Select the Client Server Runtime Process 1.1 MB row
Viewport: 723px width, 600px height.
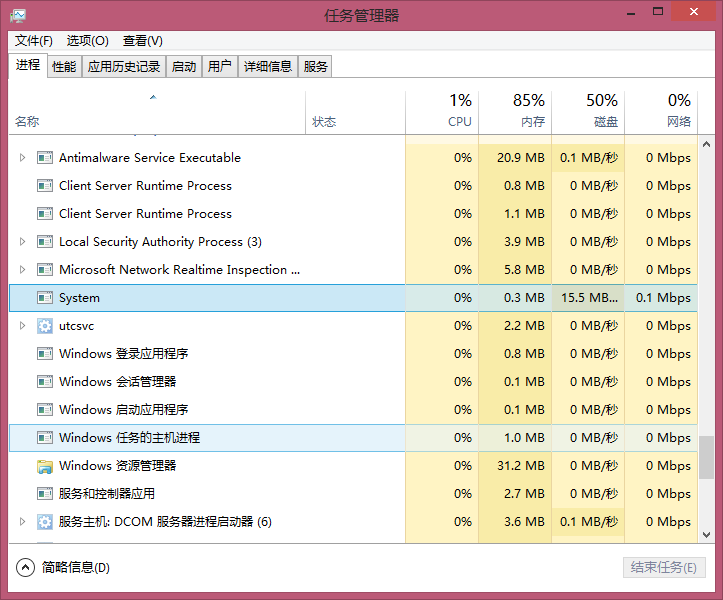click(353, 214)
